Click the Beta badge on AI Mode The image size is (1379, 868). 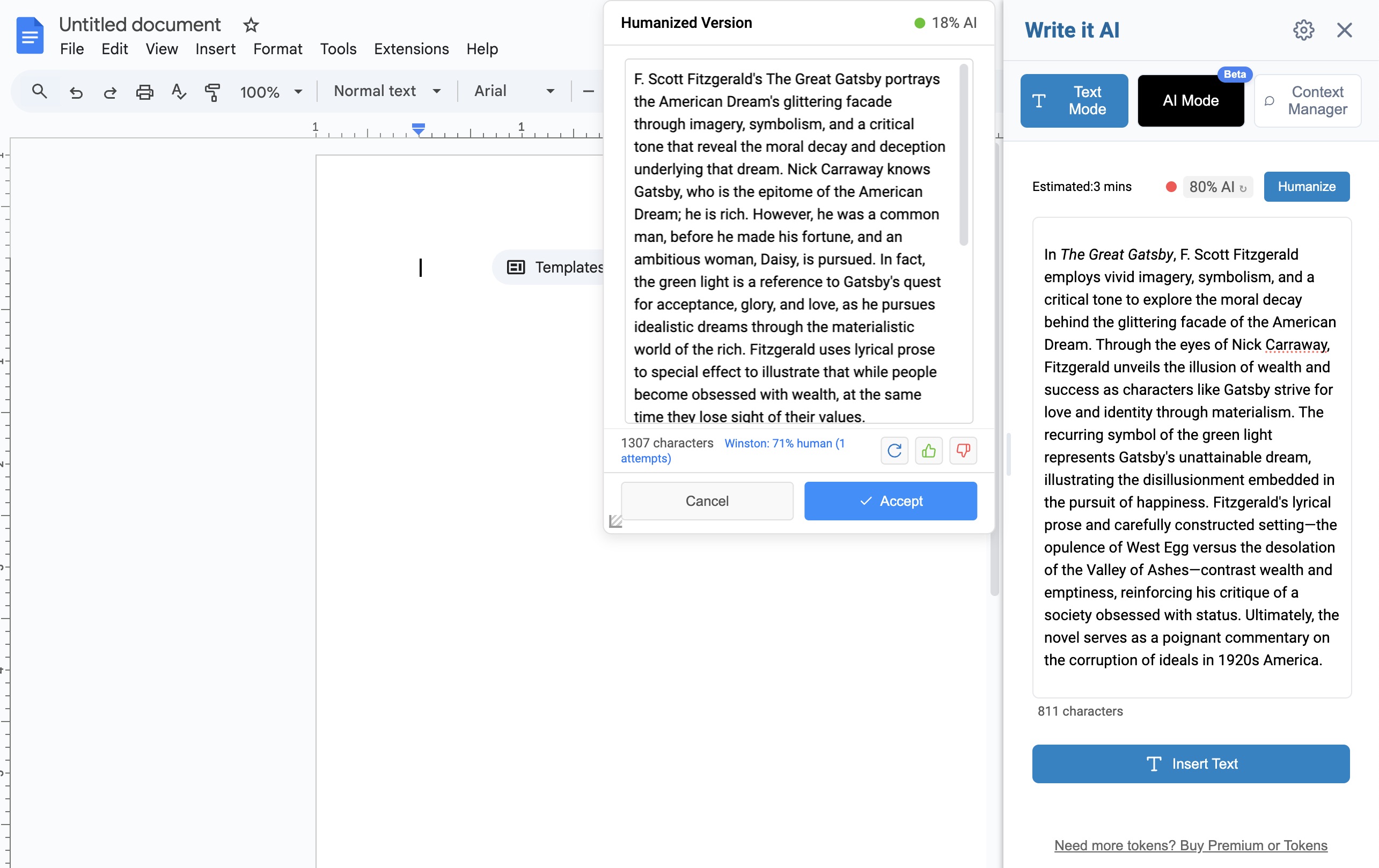(x=1234, y=75)
